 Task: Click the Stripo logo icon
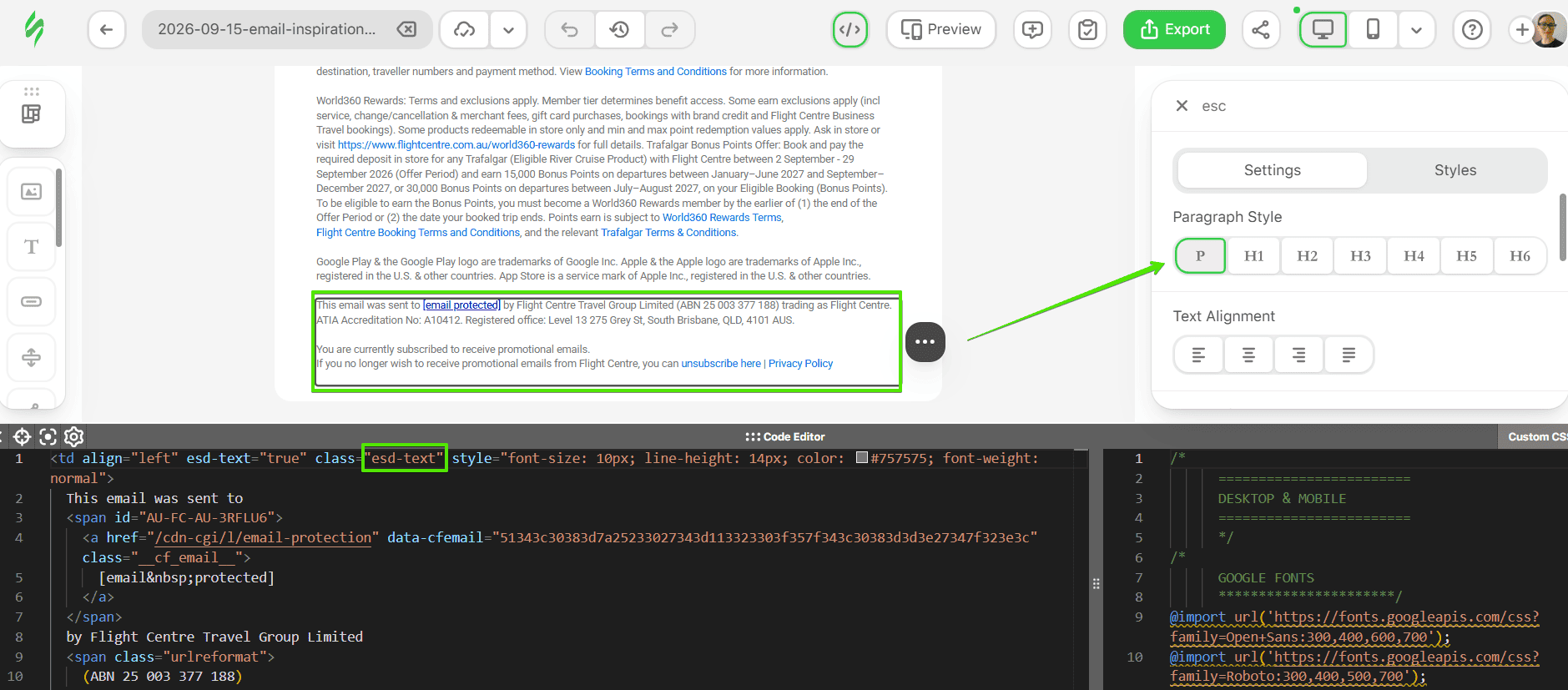tap(34, 29)
